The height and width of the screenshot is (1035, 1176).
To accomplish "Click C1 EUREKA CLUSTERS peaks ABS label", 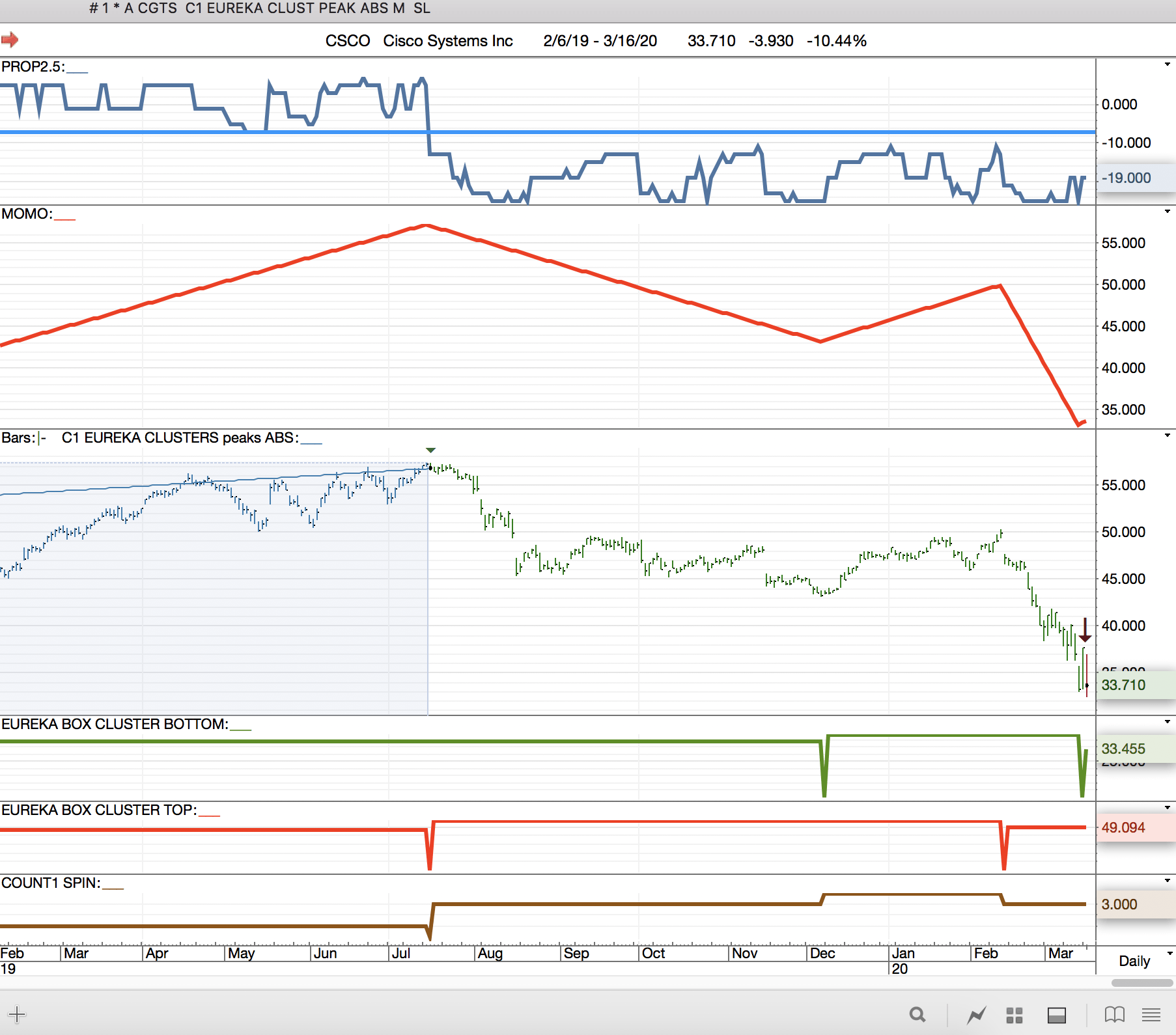I will (x=180, y=437).
